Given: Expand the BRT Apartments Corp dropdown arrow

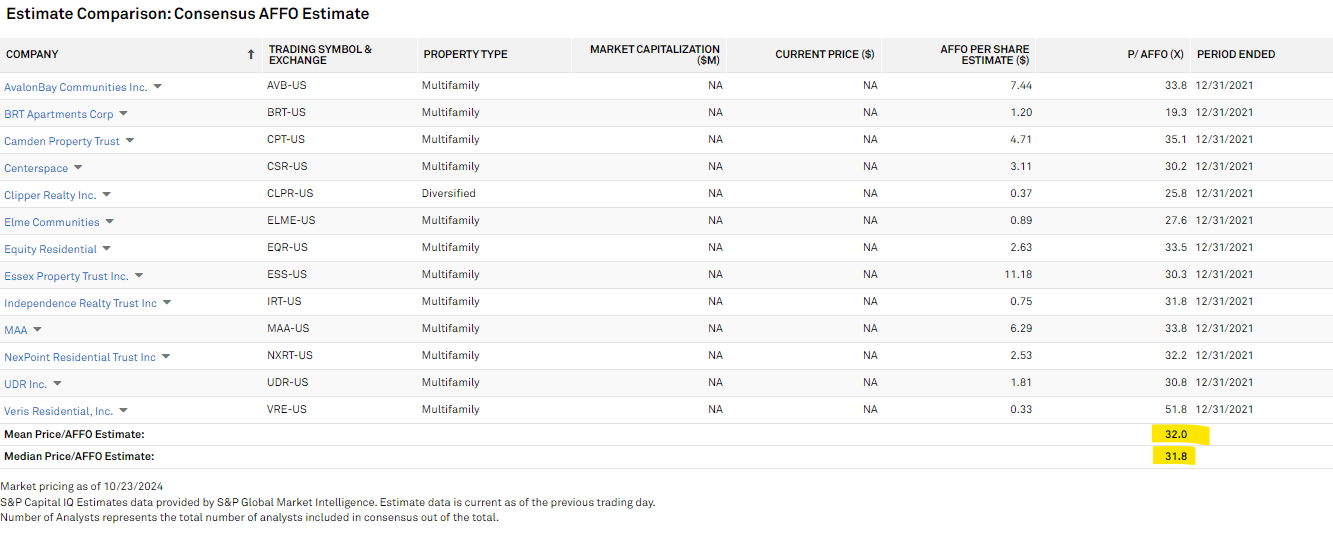Looking at the screenshot, I should click(x=123, y=114).
